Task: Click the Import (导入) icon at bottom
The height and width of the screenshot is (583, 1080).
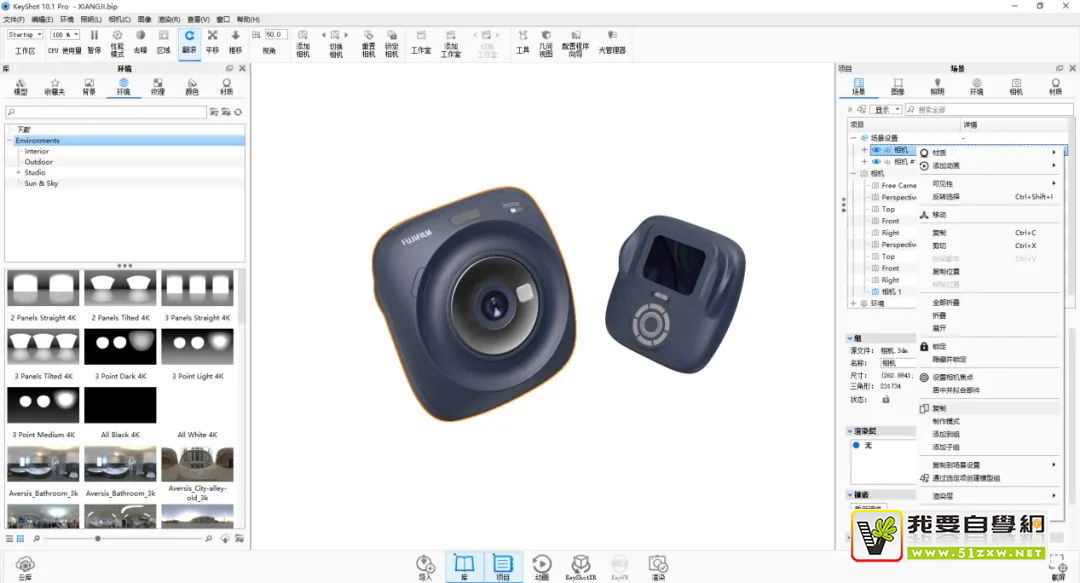Action: 425,566
